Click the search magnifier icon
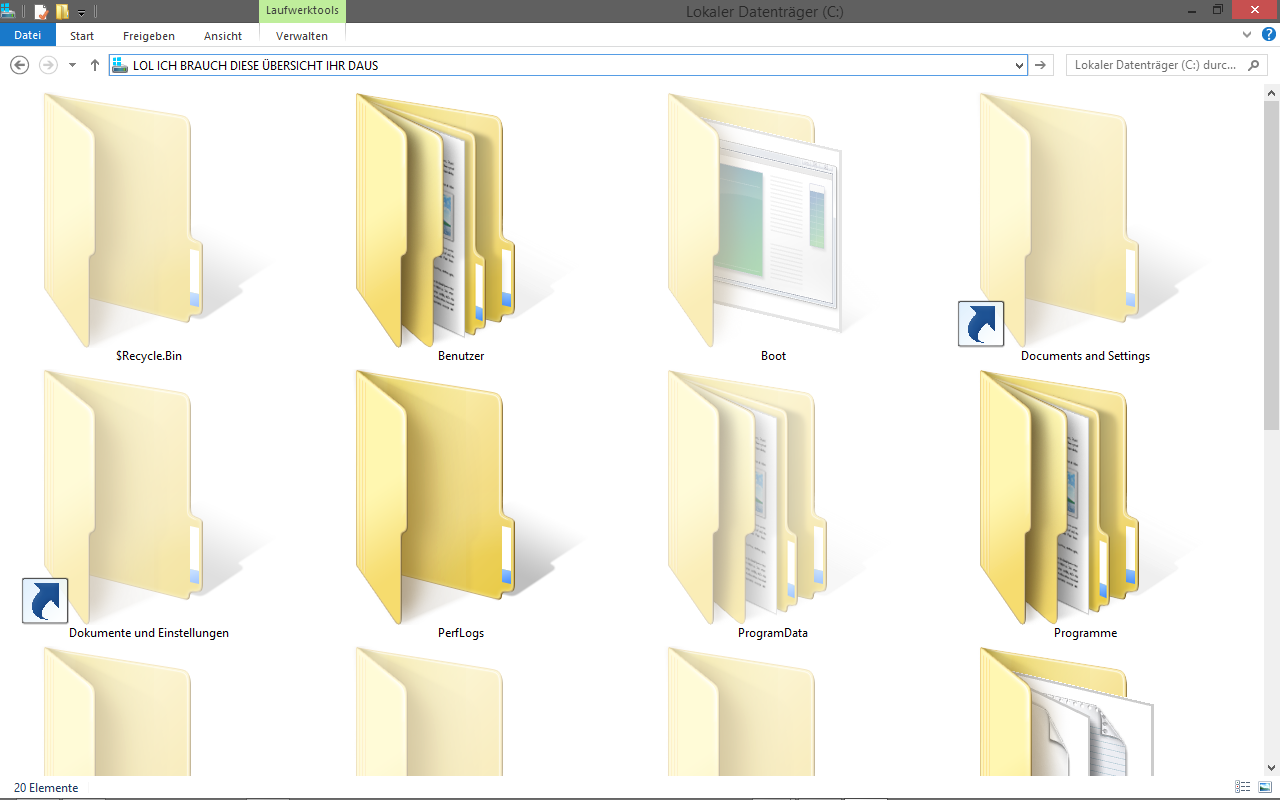 tap(1255, 65)
